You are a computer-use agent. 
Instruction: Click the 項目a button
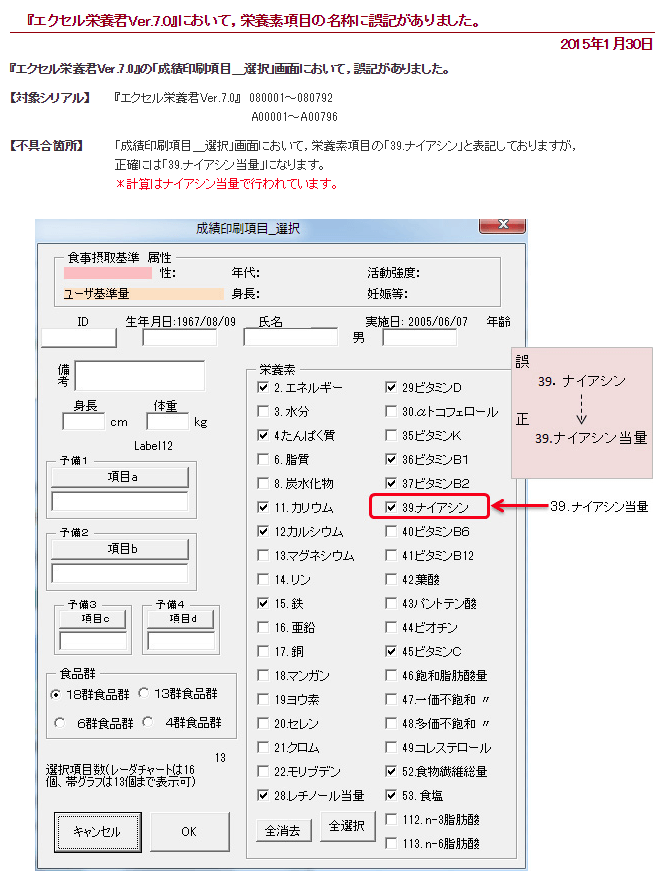pos(120,477)
